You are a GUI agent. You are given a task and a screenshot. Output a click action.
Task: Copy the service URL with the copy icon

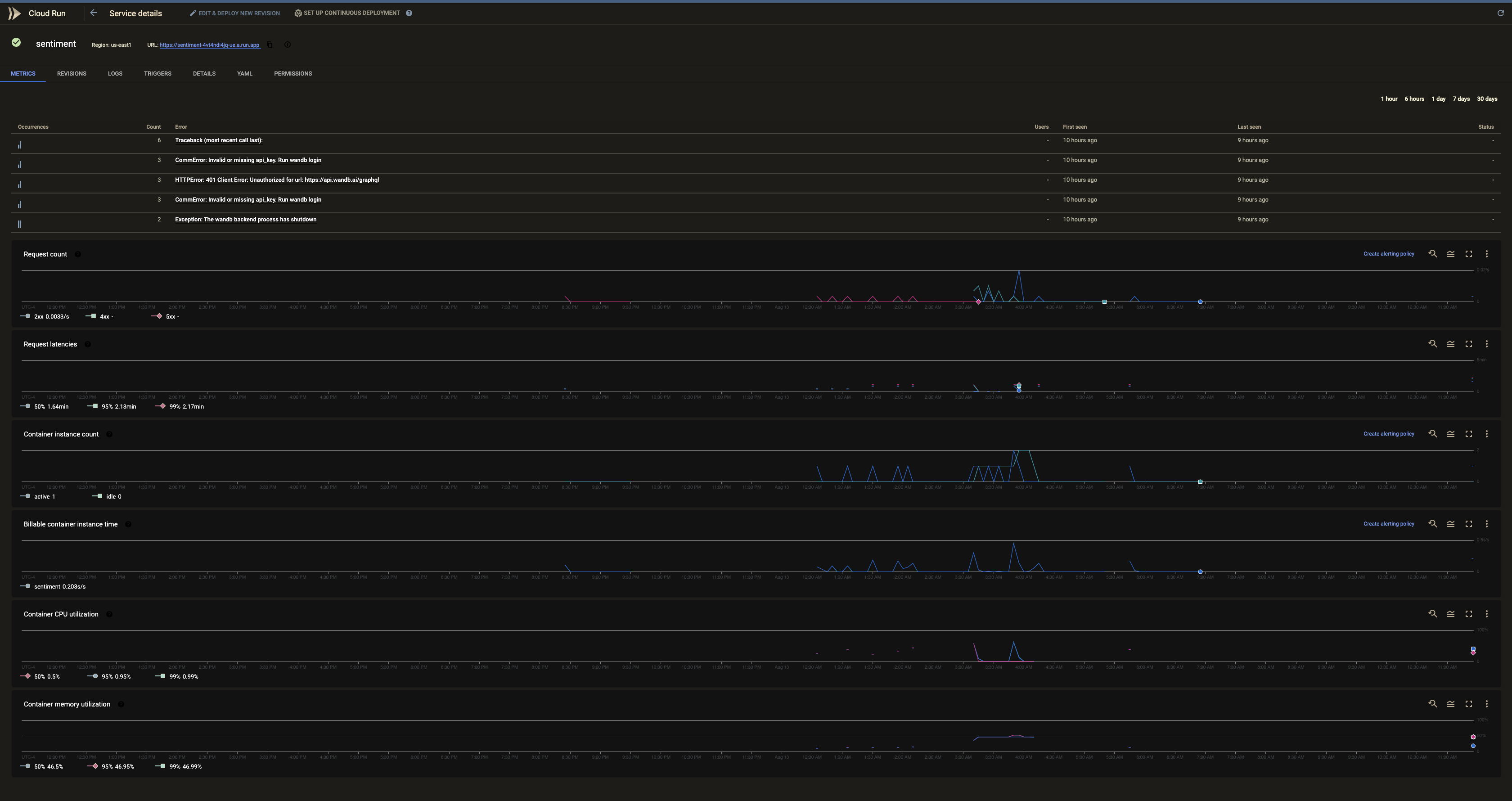pos(270,45)
